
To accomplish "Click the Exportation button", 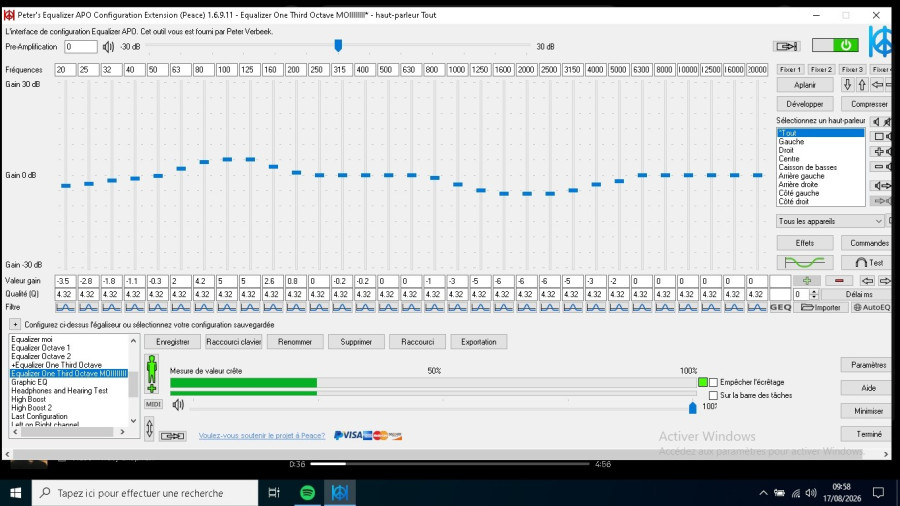I will (x=479, y=342).
